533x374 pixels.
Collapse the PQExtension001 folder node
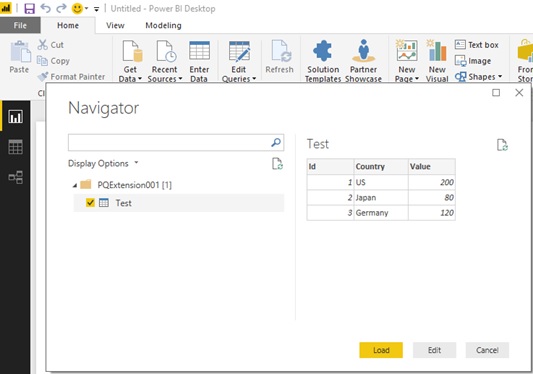pos(75,185)
